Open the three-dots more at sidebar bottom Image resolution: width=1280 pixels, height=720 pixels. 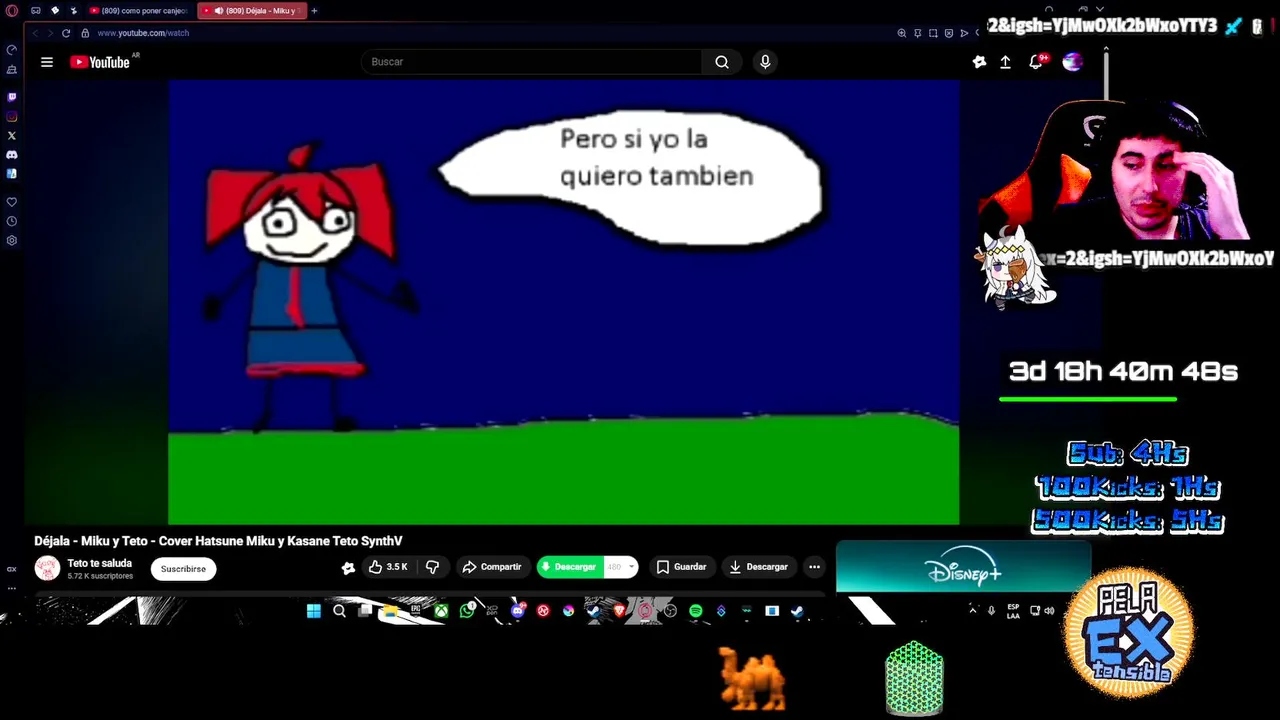pos(12,588)
